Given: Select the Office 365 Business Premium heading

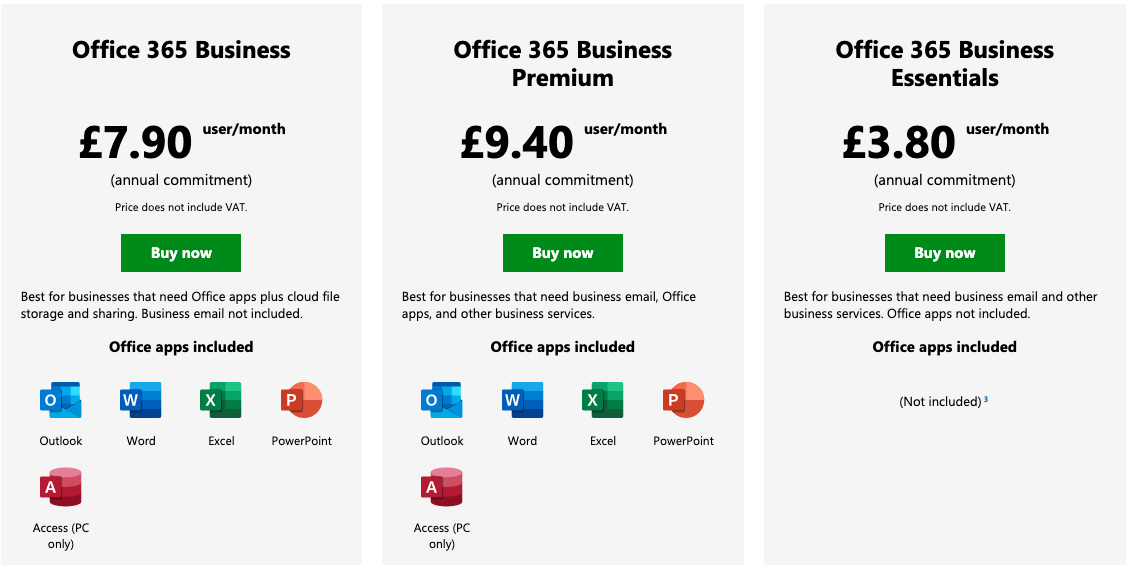Looking at the screenshot, I should pos(563,63).
